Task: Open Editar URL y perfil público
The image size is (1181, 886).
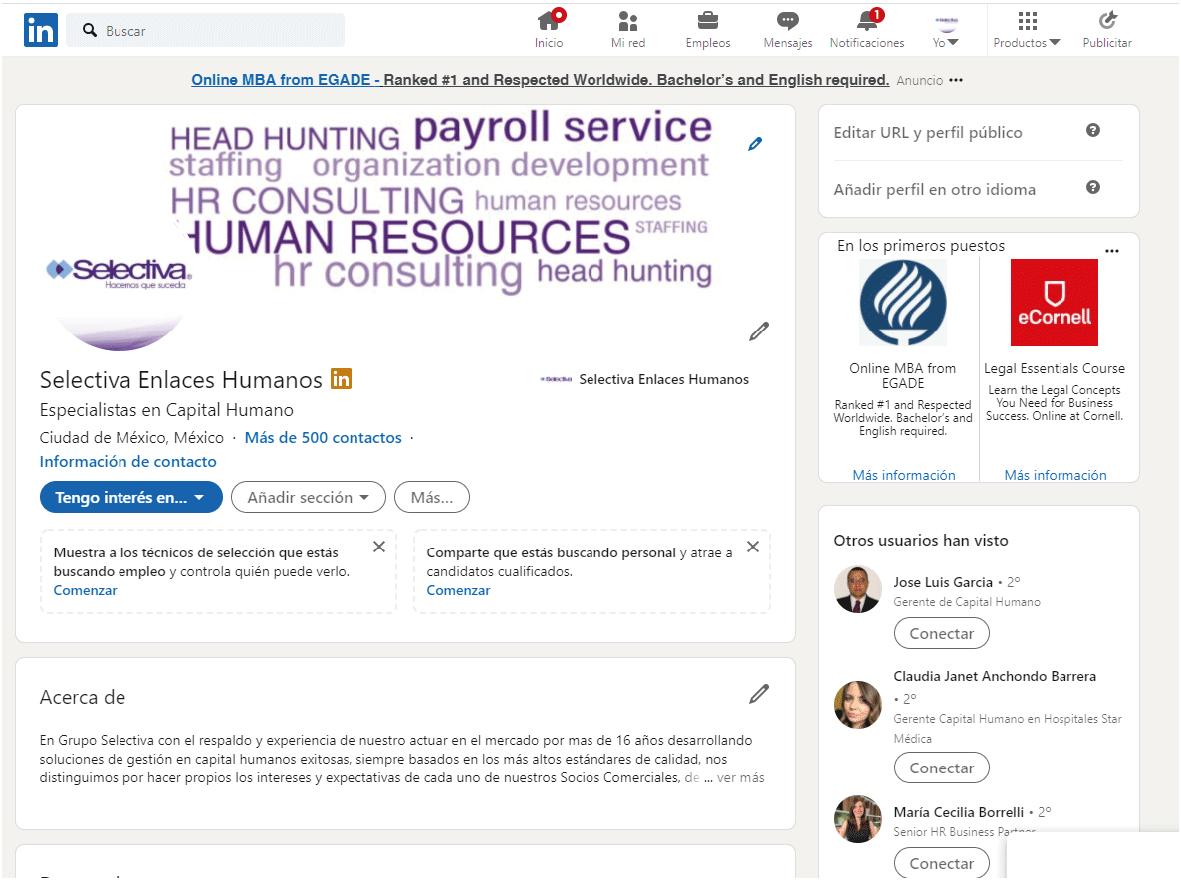Action: [928, 133]
